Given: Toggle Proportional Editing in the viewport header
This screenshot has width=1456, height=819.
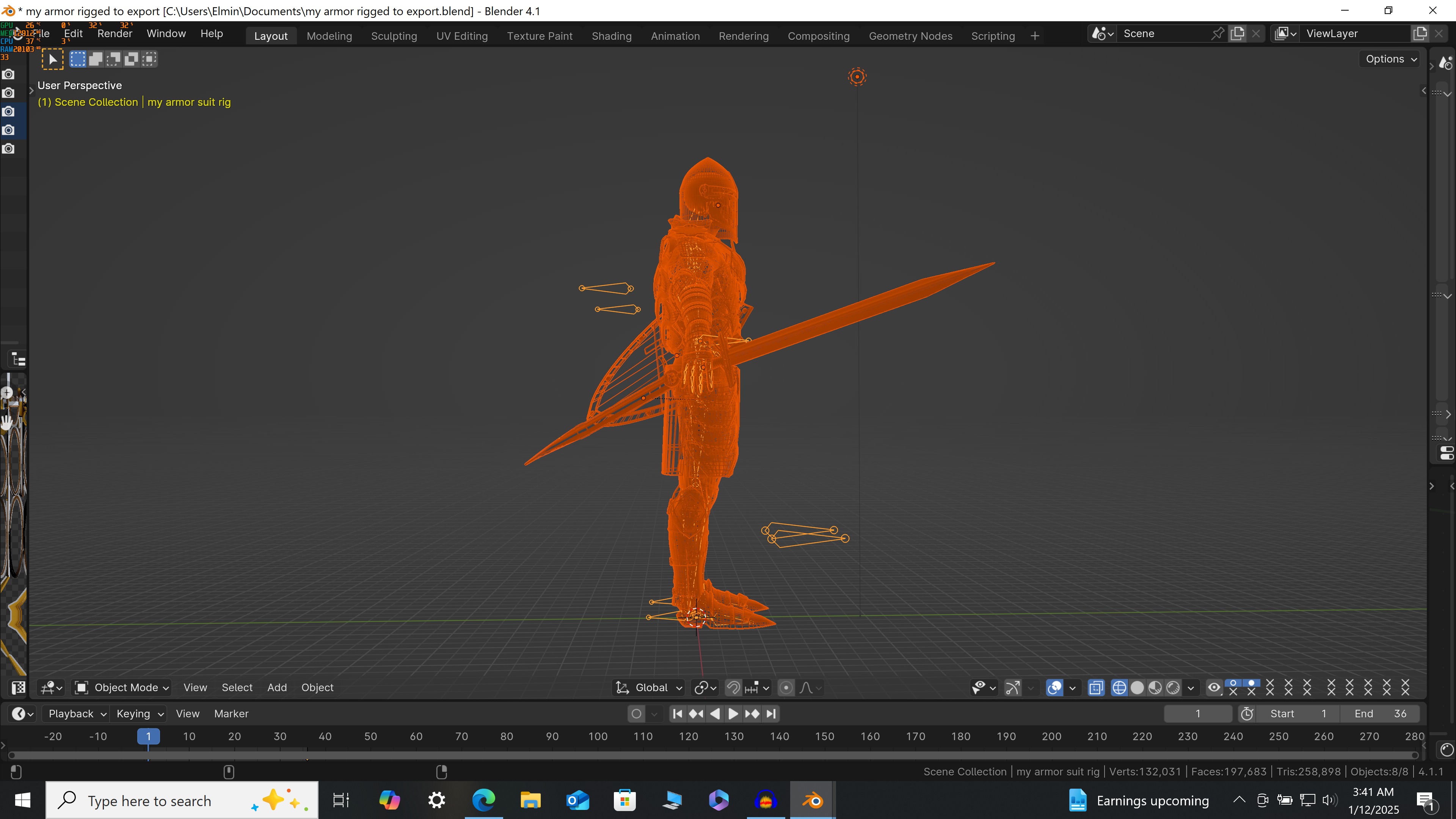Looking at the screenshot, I should pos(786,687).
